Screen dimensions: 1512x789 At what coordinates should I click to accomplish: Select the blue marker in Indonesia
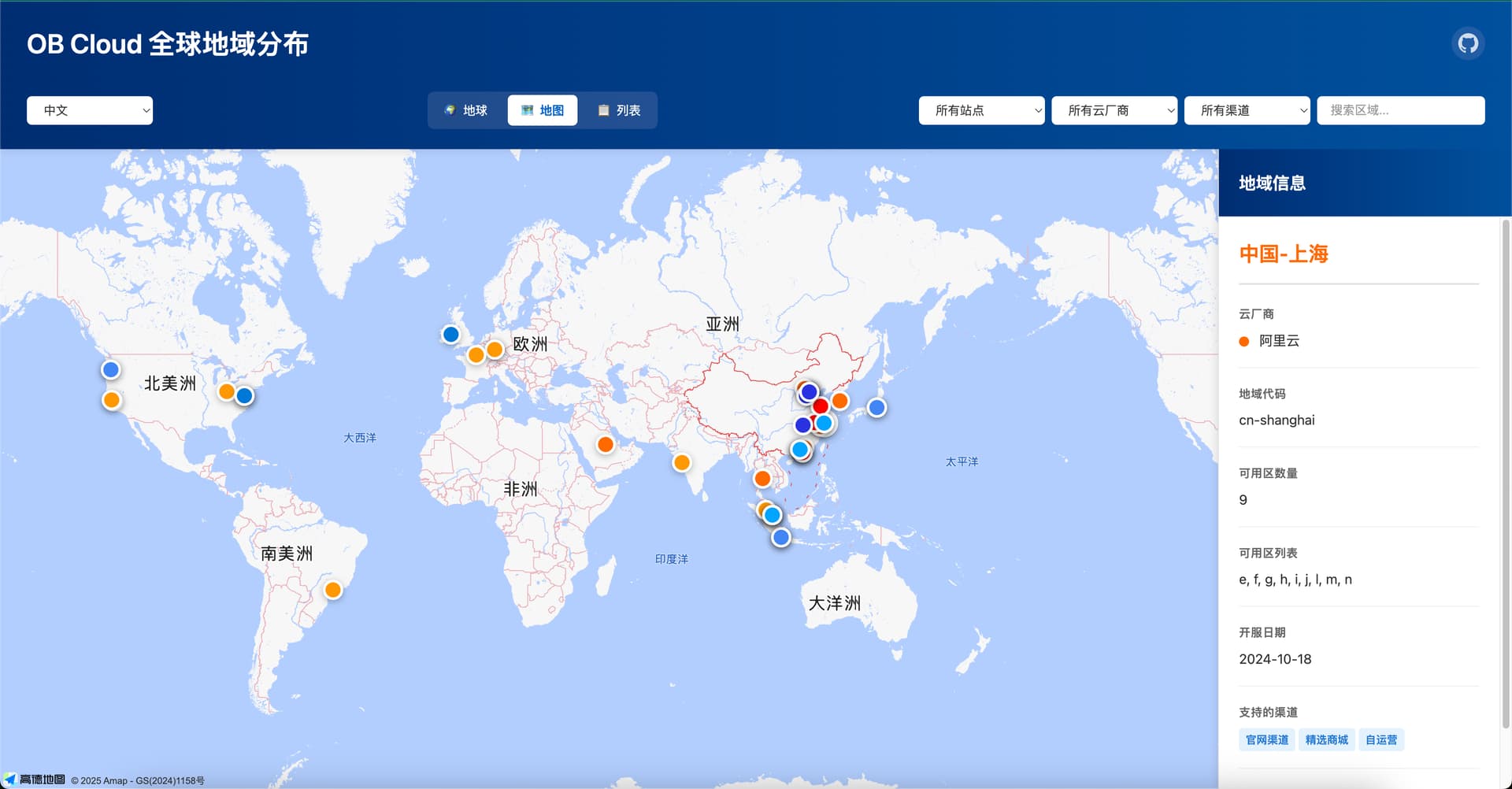pyautogui.click(x=780, y=537)
